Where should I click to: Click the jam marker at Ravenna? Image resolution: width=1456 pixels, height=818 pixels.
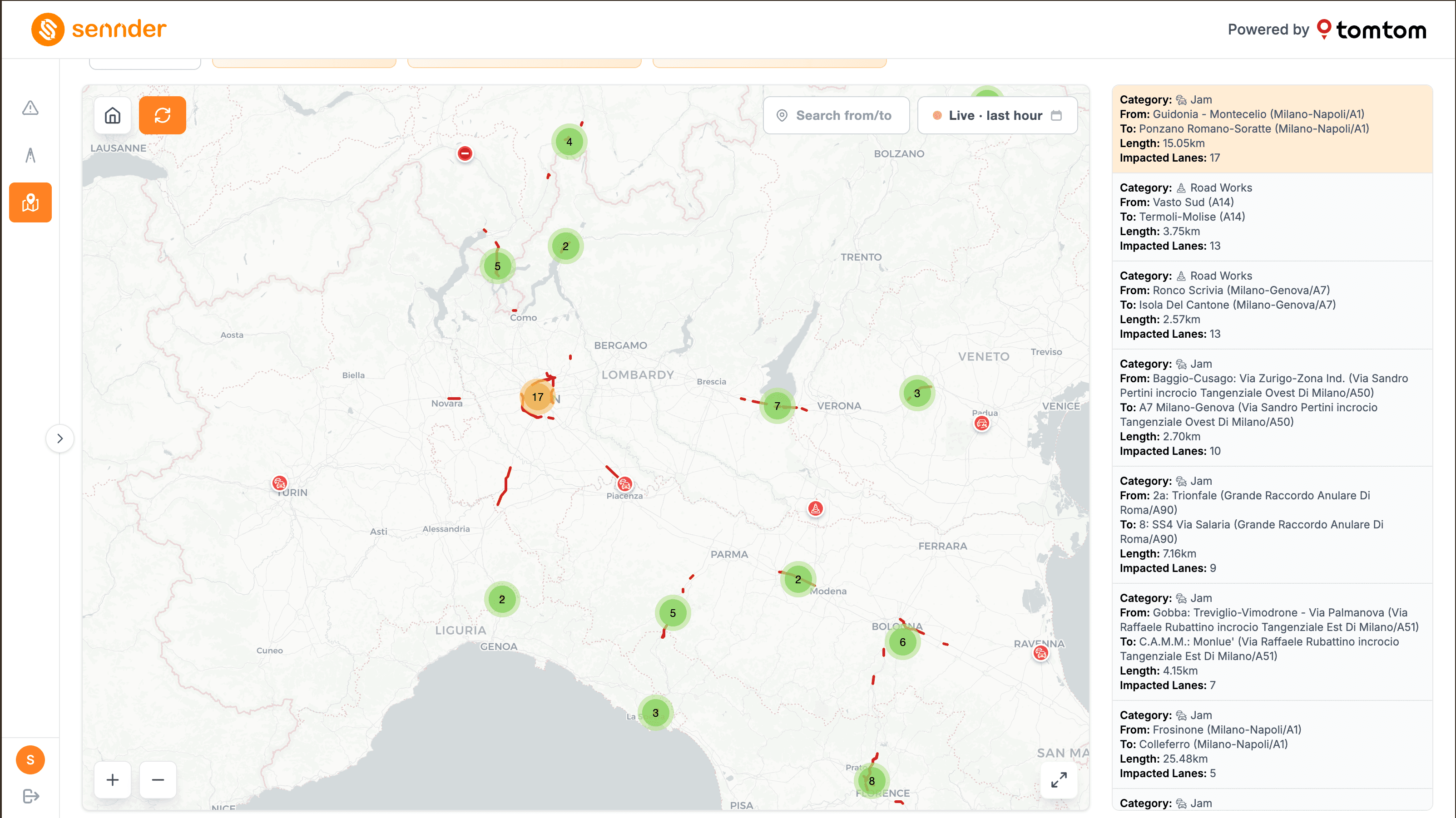(1040, 653)
